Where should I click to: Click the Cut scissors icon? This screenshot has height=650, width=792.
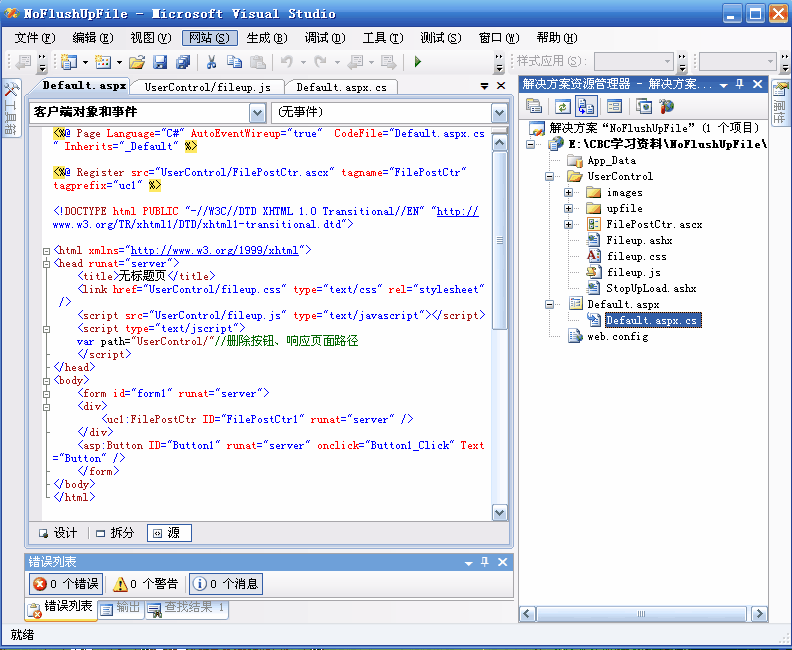point(211,62)
